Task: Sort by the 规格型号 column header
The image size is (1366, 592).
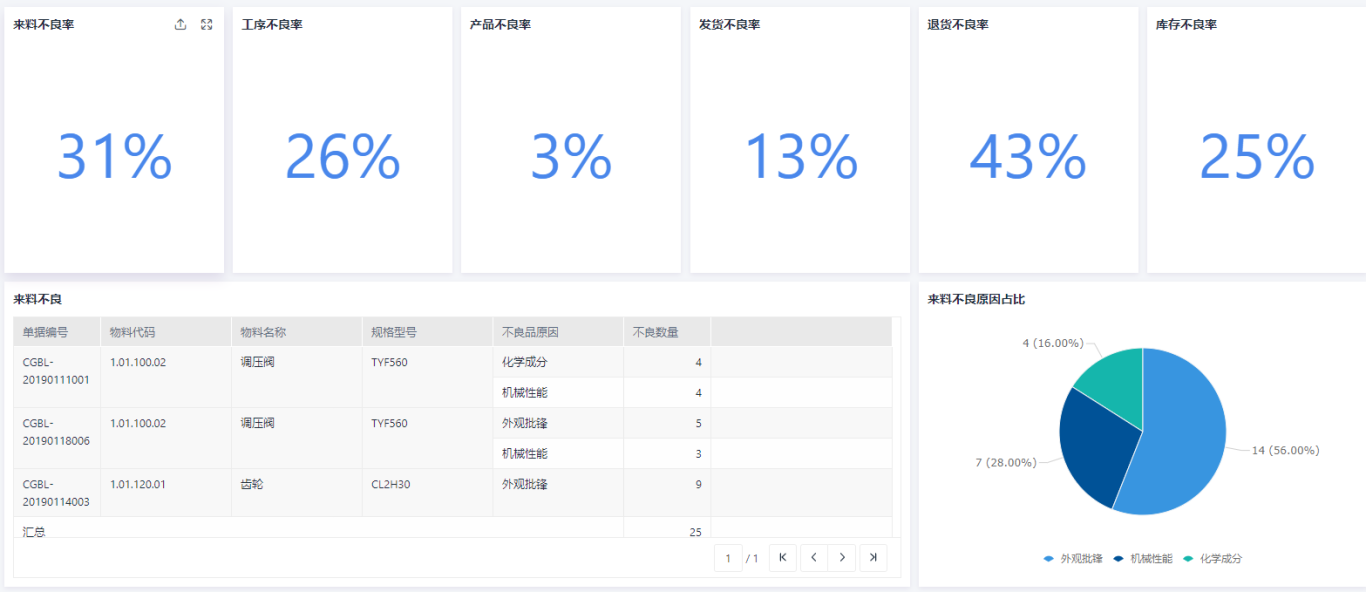Action: (427, 332)
